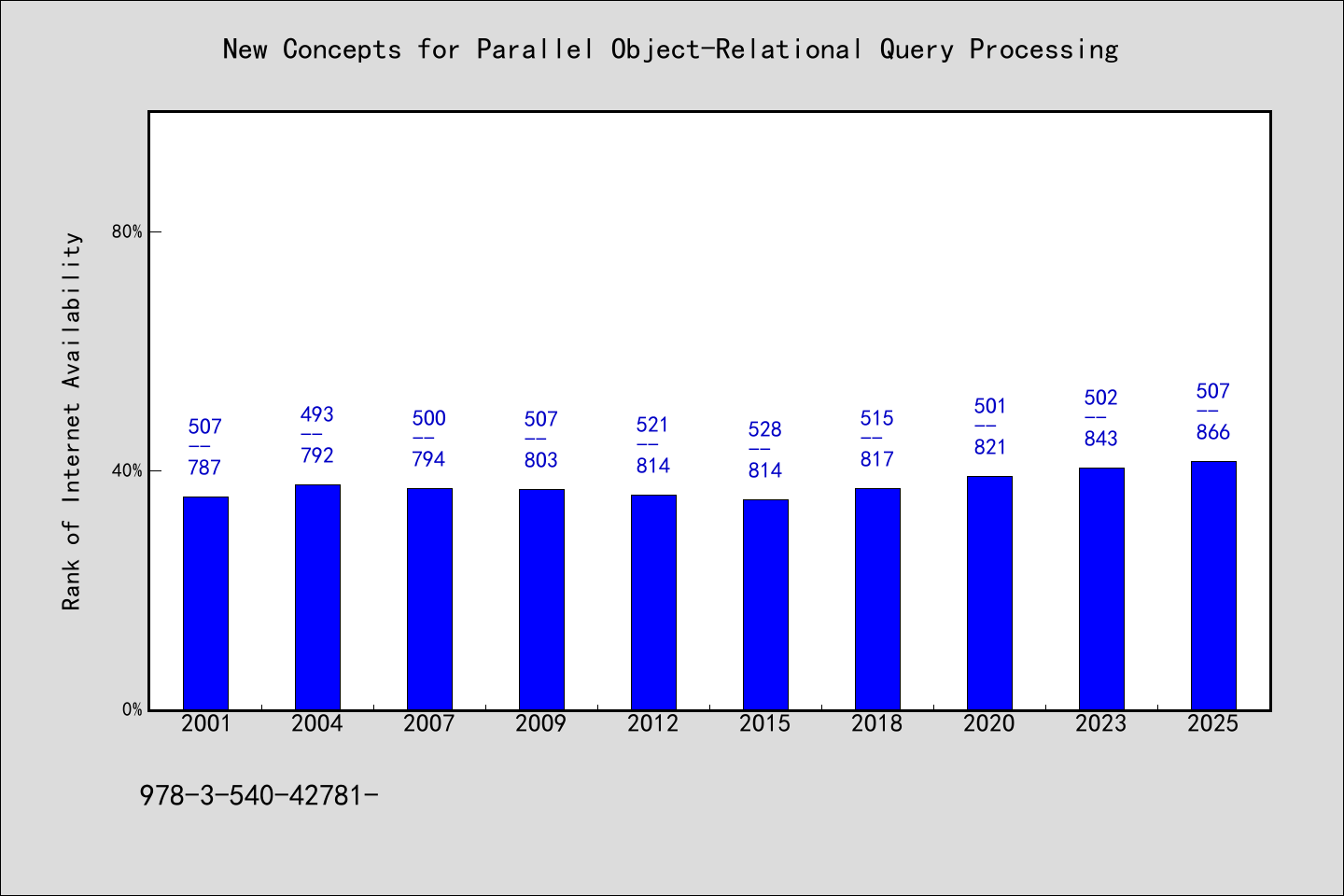This screenshot has width=1344, height=896.
Task: Click the value 866 above the 2025 bar
Action: pos(1213,432)
